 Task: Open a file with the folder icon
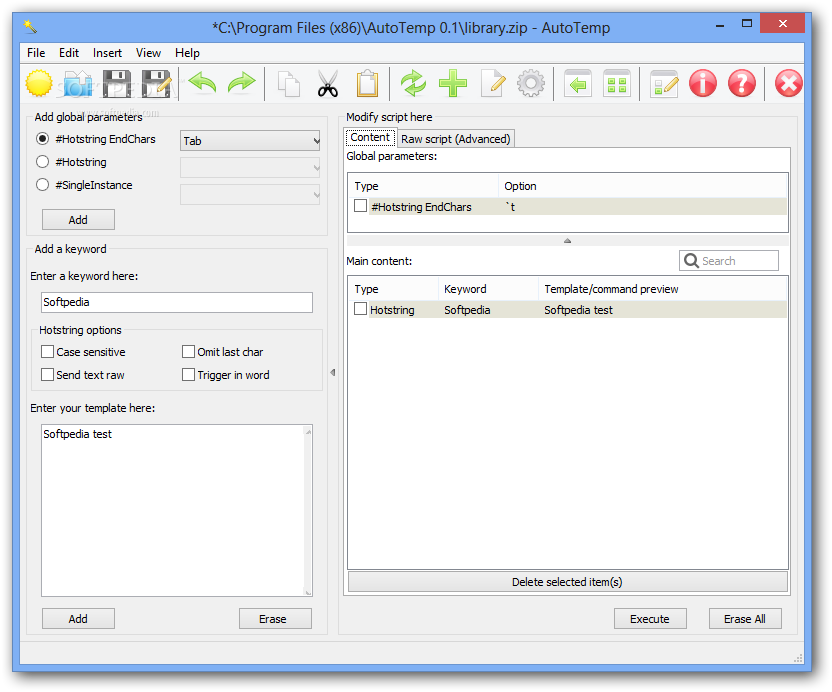click(78, 83)
